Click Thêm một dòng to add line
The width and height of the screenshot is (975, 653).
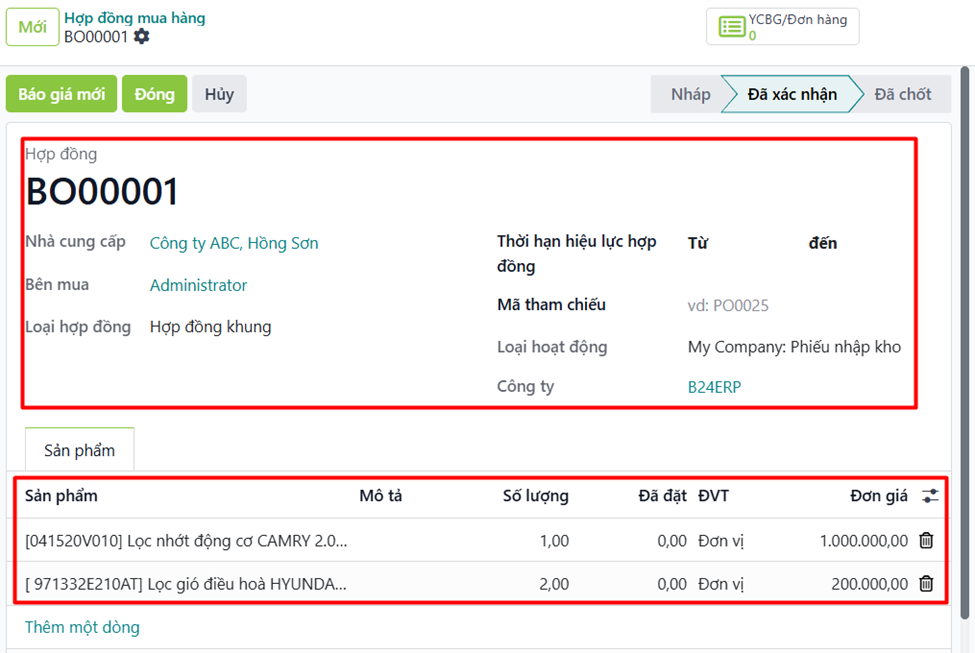click(x=82, y=627)
